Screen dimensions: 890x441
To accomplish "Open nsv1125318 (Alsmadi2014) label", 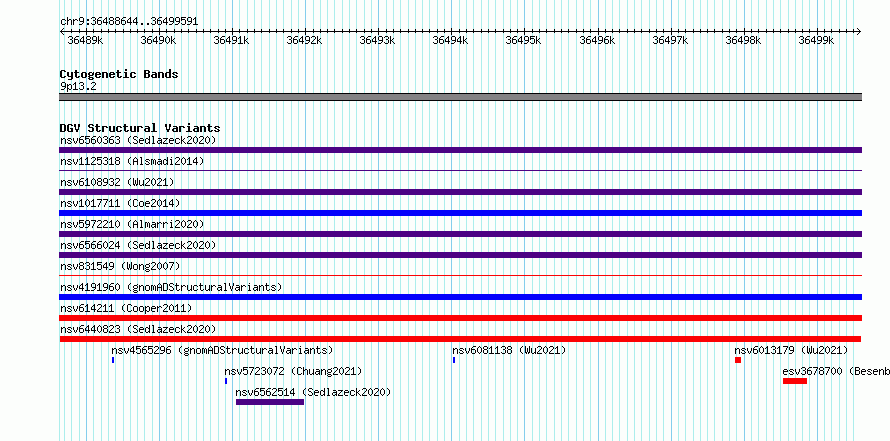I will [x=132, y=161].
